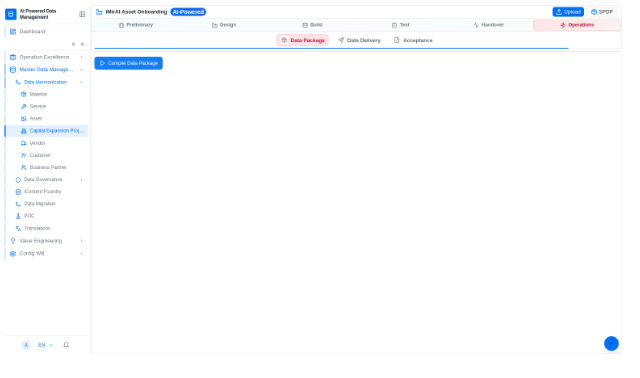640x378 pixels.
Task: Click iContent Foundry label text
Action: [43, 191]
